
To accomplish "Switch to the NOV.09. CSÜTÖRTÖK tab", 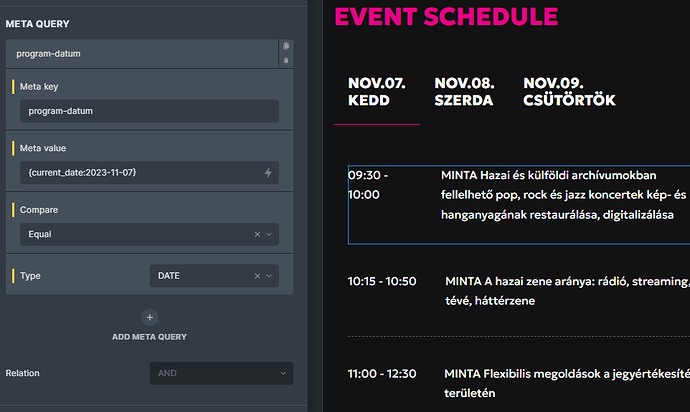I will (569, 92).
